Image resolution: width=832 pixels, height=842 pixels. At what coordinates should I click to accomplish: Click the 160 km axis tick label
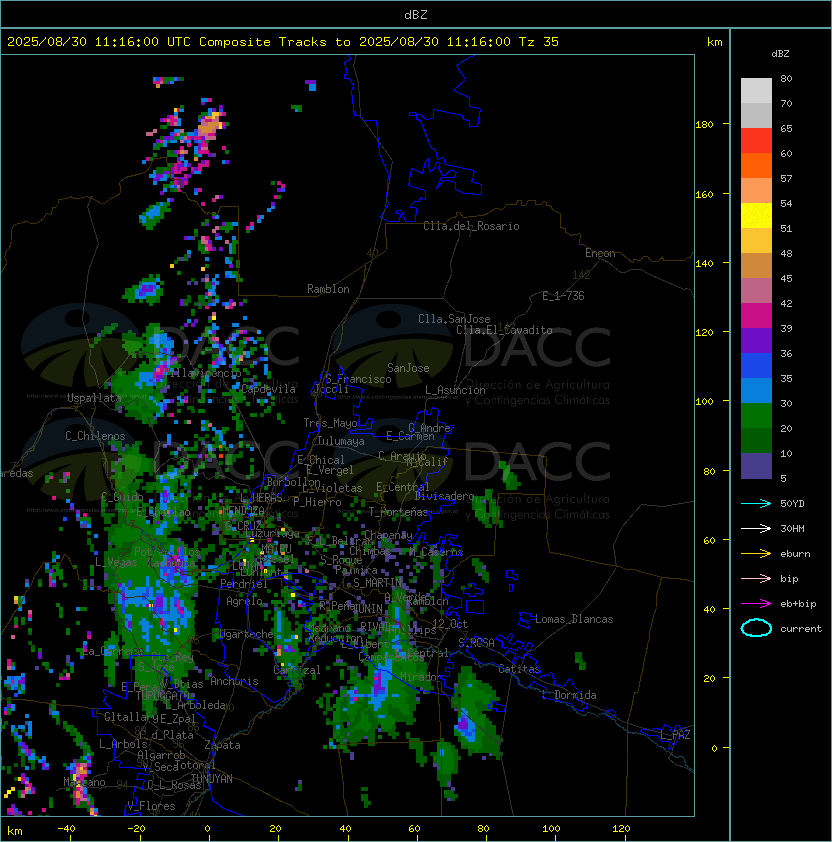tap(704, 194)
